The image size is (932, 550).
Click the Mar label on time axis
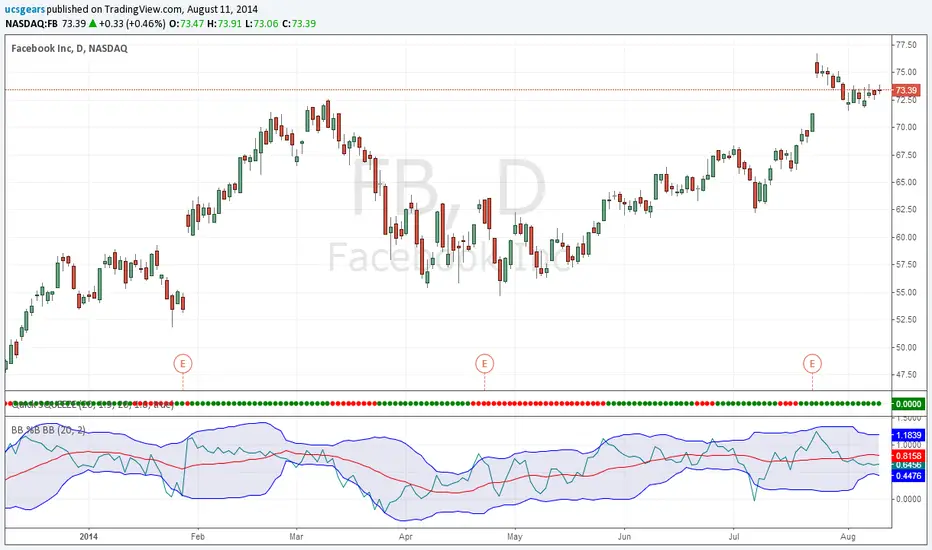(x=296, y=536)
